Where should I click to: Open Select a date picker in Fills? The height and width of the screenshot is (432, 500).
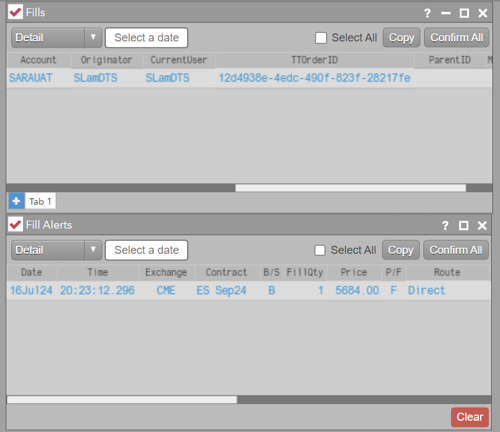[146, 38]
